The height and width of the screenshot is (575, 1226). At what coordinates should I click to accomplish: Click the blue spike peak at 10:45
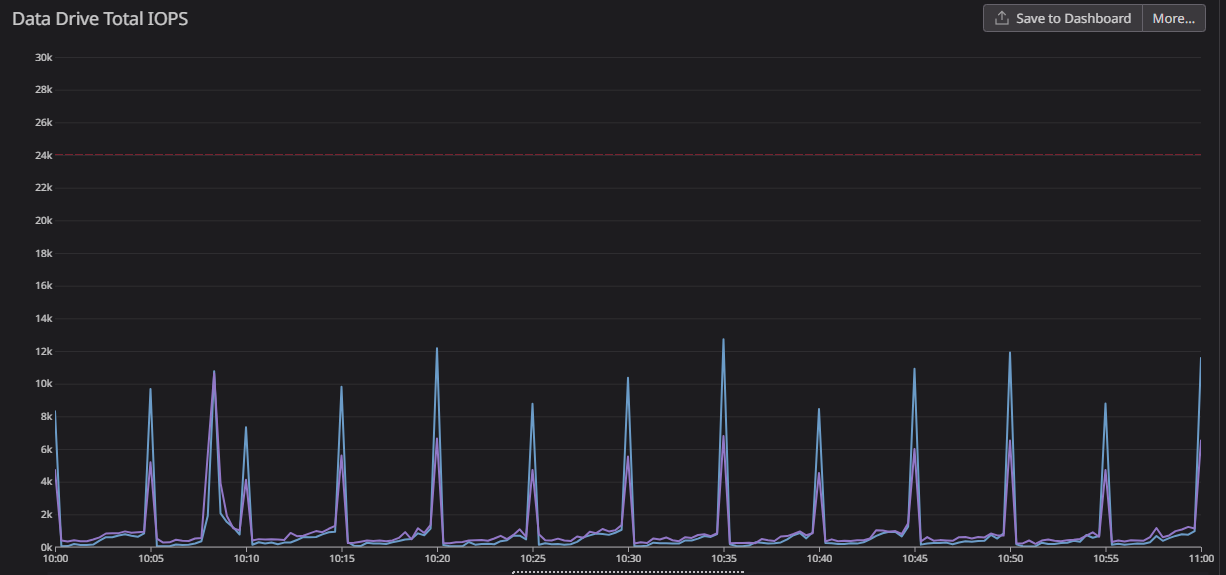pos(914,369)
